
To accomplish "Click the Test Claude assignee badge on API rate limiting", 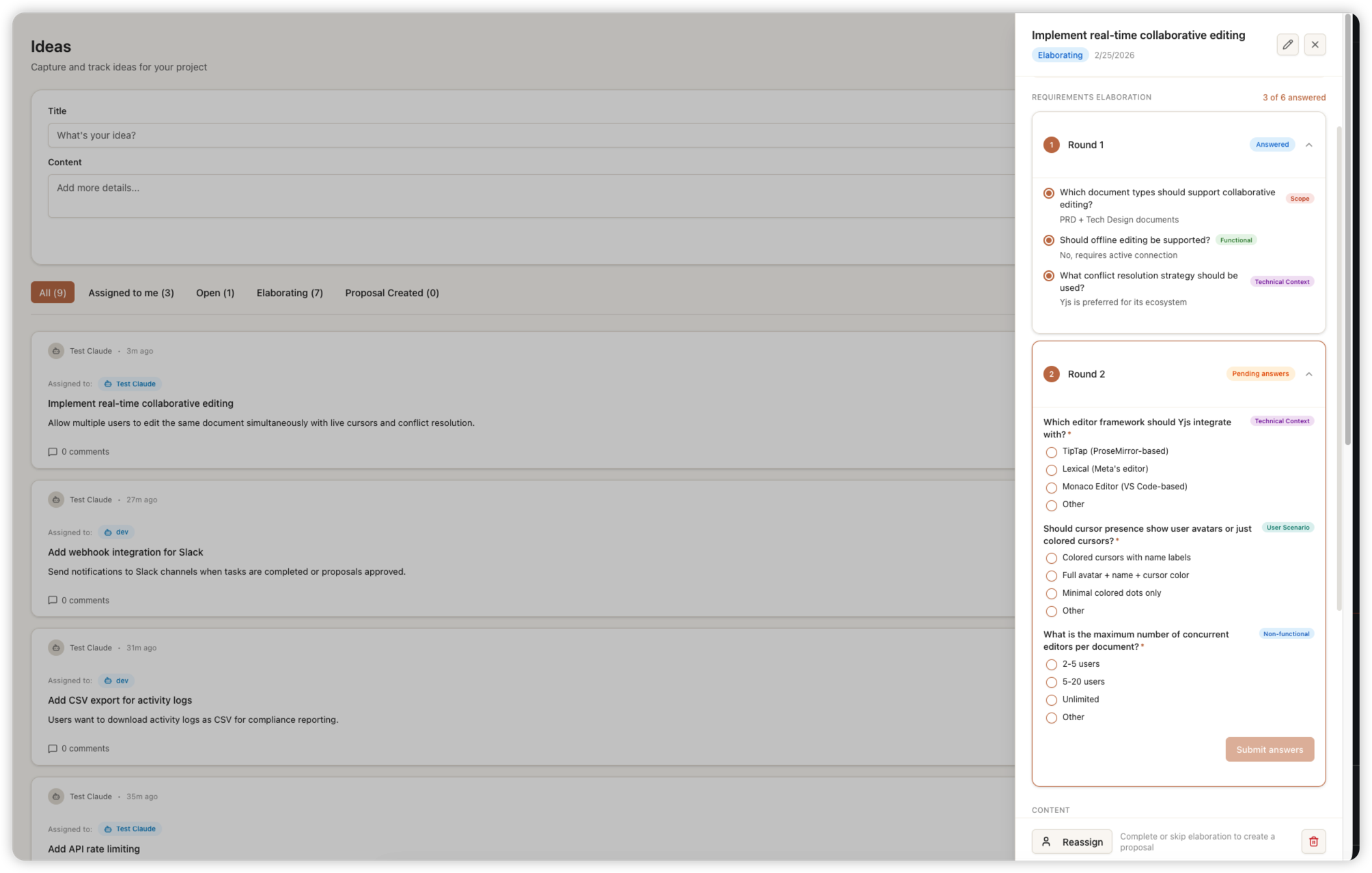I will tap(130, 829).
